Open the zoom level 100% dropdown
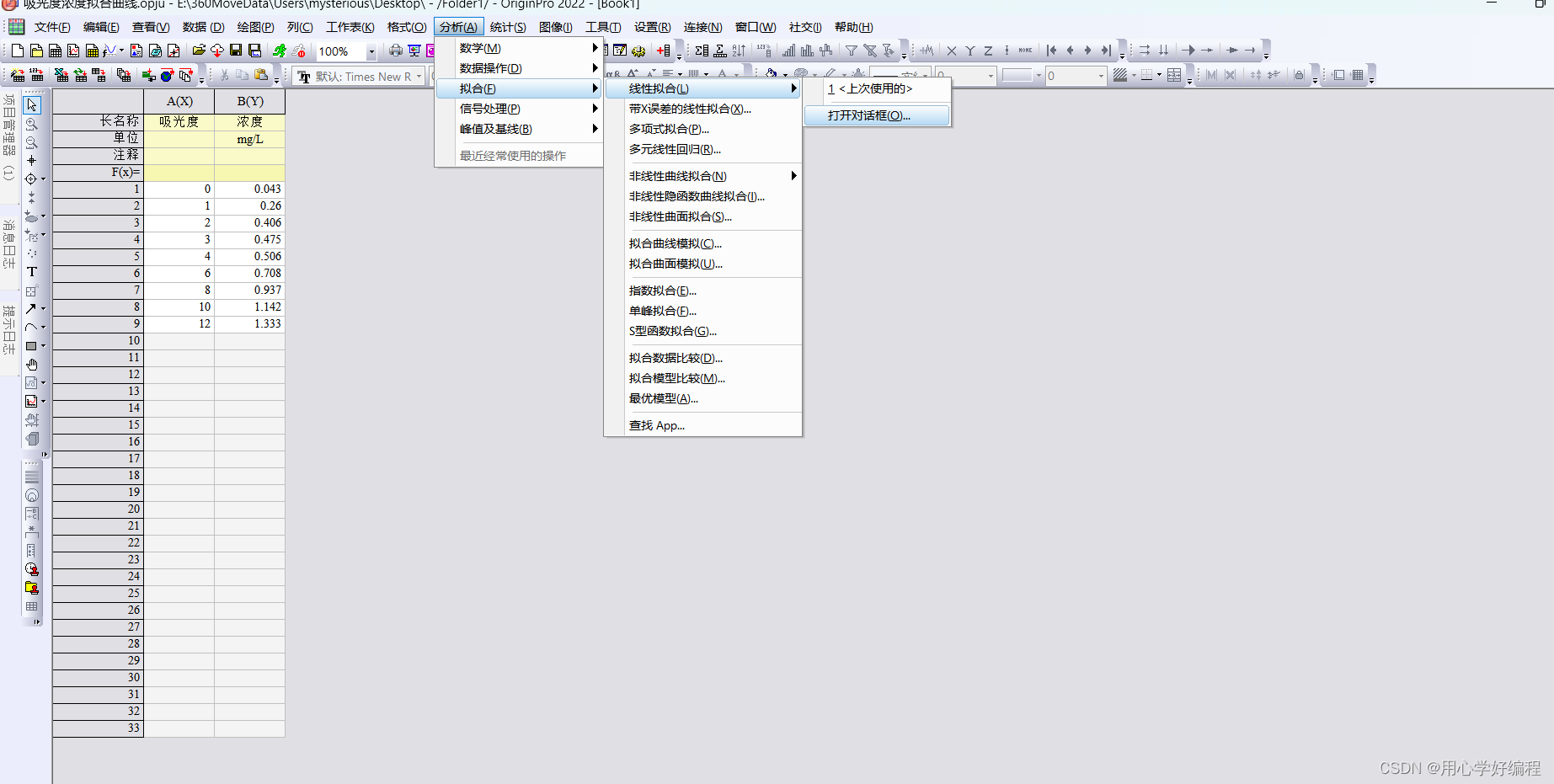Screen dimensions: 1554x784 [x=371, y=51]
